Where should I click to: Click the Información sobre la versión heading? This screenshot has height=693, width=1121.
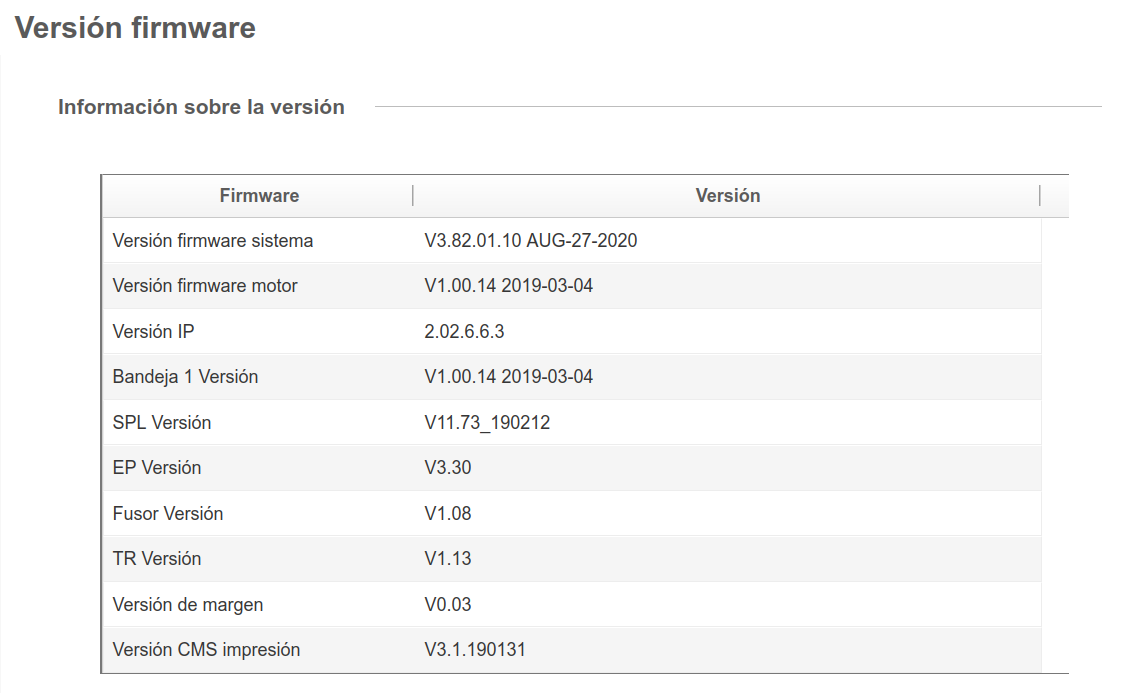point(201,107)
